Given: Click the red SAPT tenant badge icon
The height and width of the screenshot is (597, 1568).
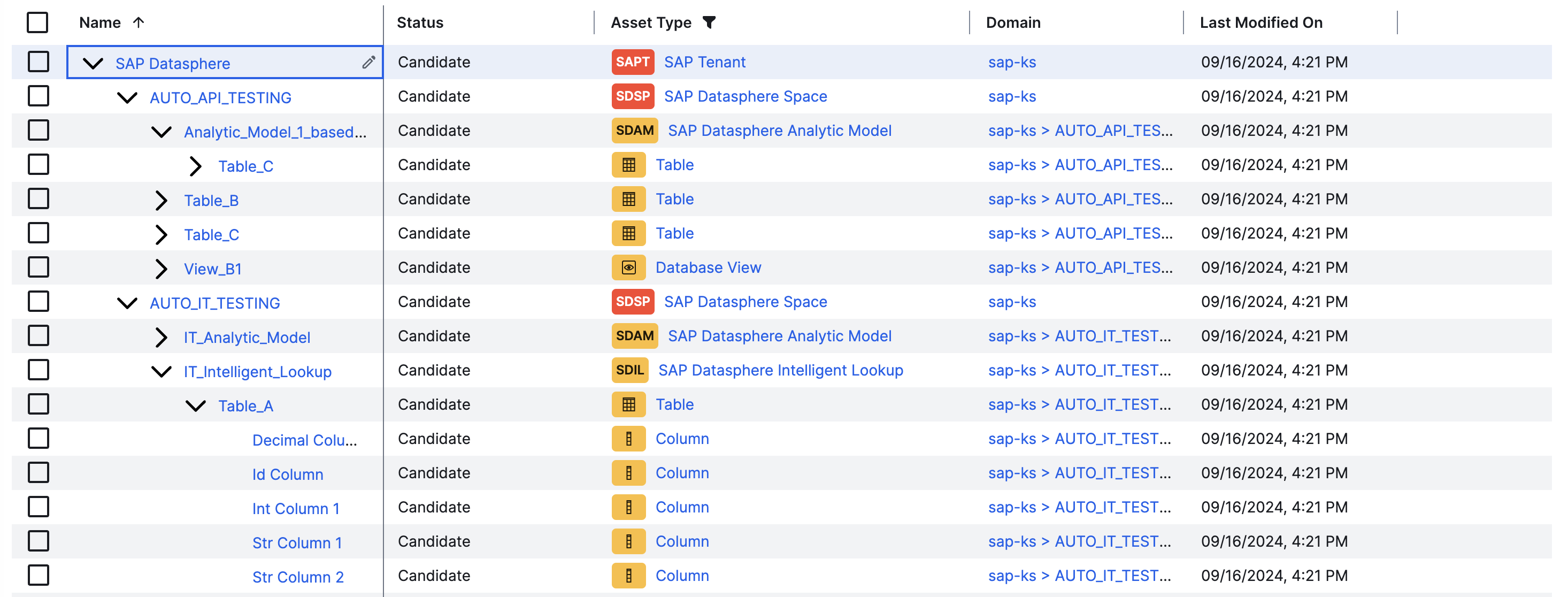Looking at the screenshot, I should tap(633, 62).
